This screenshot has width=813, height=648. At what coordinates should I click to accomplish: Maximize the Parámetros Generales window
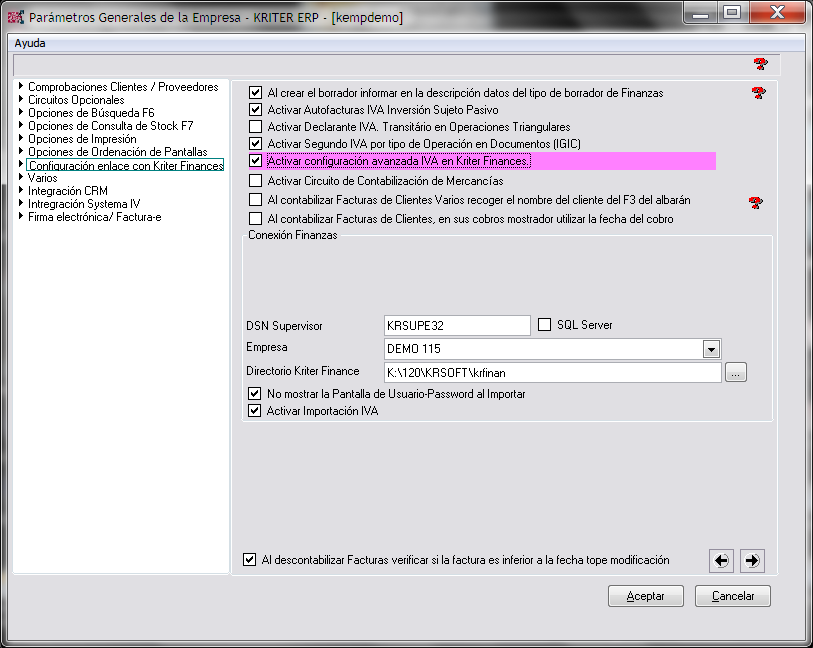pyautogui.click(x=732, y=12)
